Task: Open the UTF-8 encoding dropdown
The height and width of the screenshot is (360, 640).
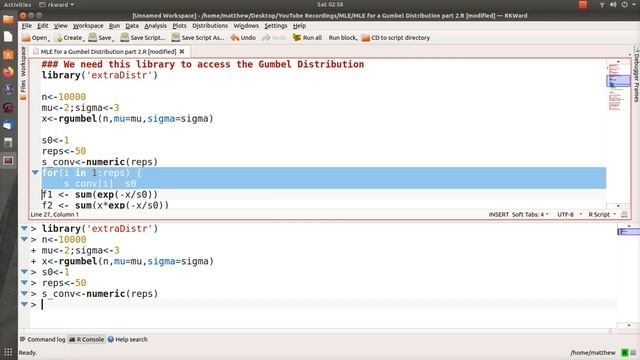Action: (x=569, y=214)
